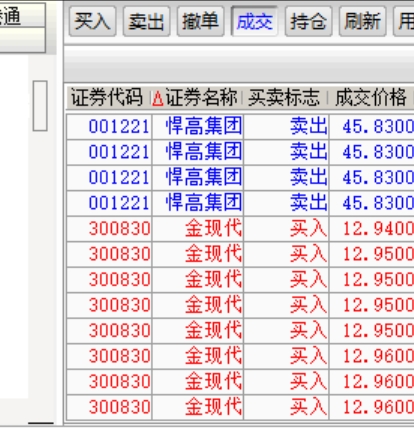This screenshot has height=428, width=414.
Task: Sort by the 成交价格 column header
Action: (371, 98)
